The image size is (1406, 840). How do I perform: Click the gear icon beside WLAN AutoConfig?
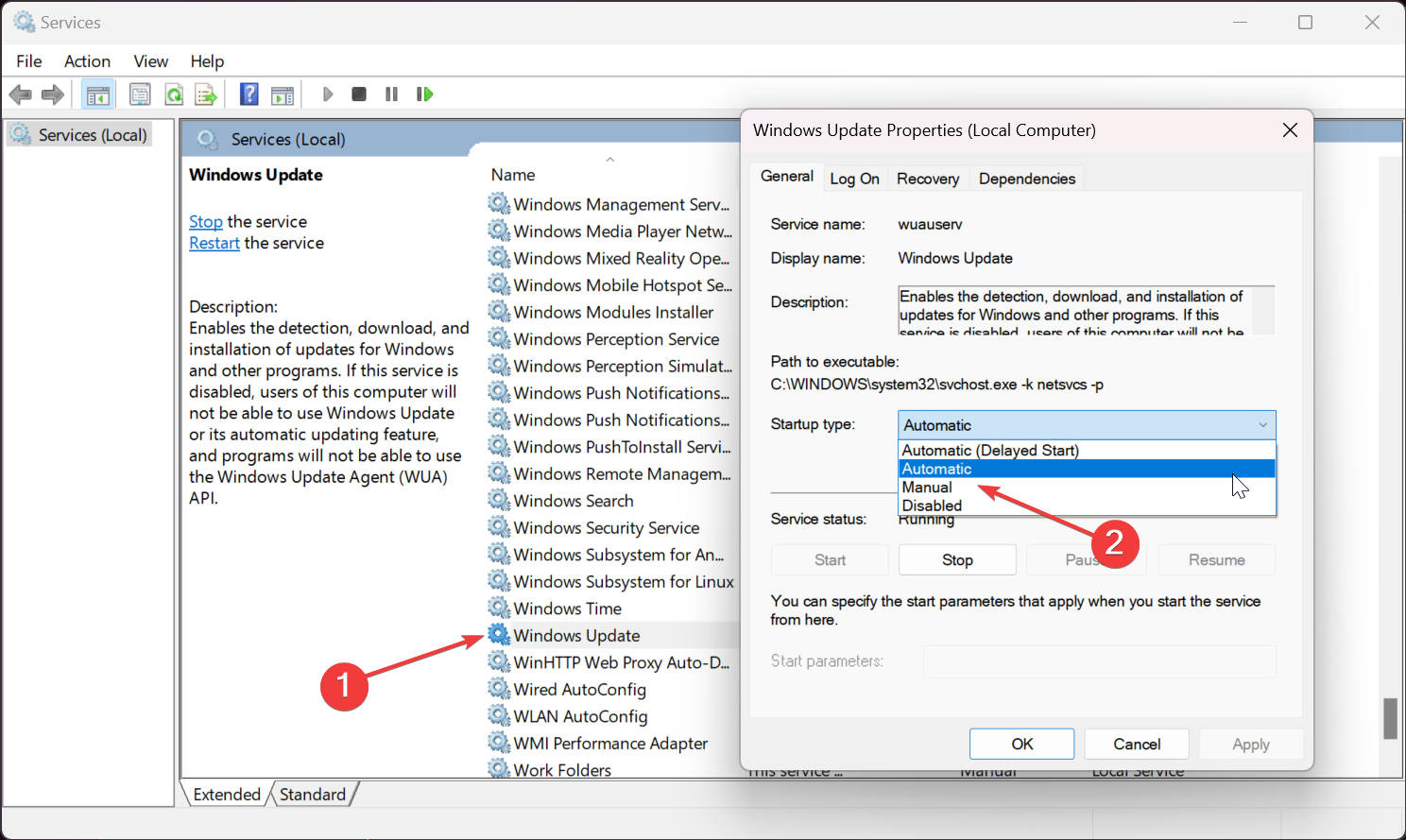(x=499, y=715)
